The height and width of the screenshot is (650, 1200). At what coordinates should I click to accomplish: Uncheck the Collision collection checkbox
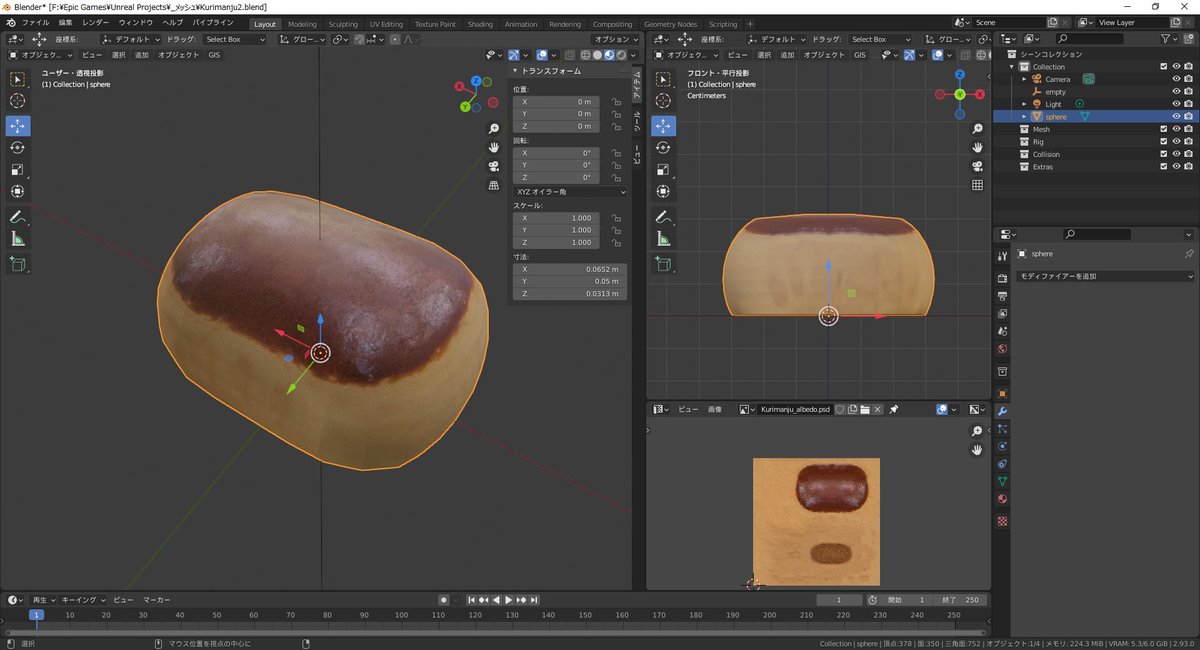point(1163,154)
